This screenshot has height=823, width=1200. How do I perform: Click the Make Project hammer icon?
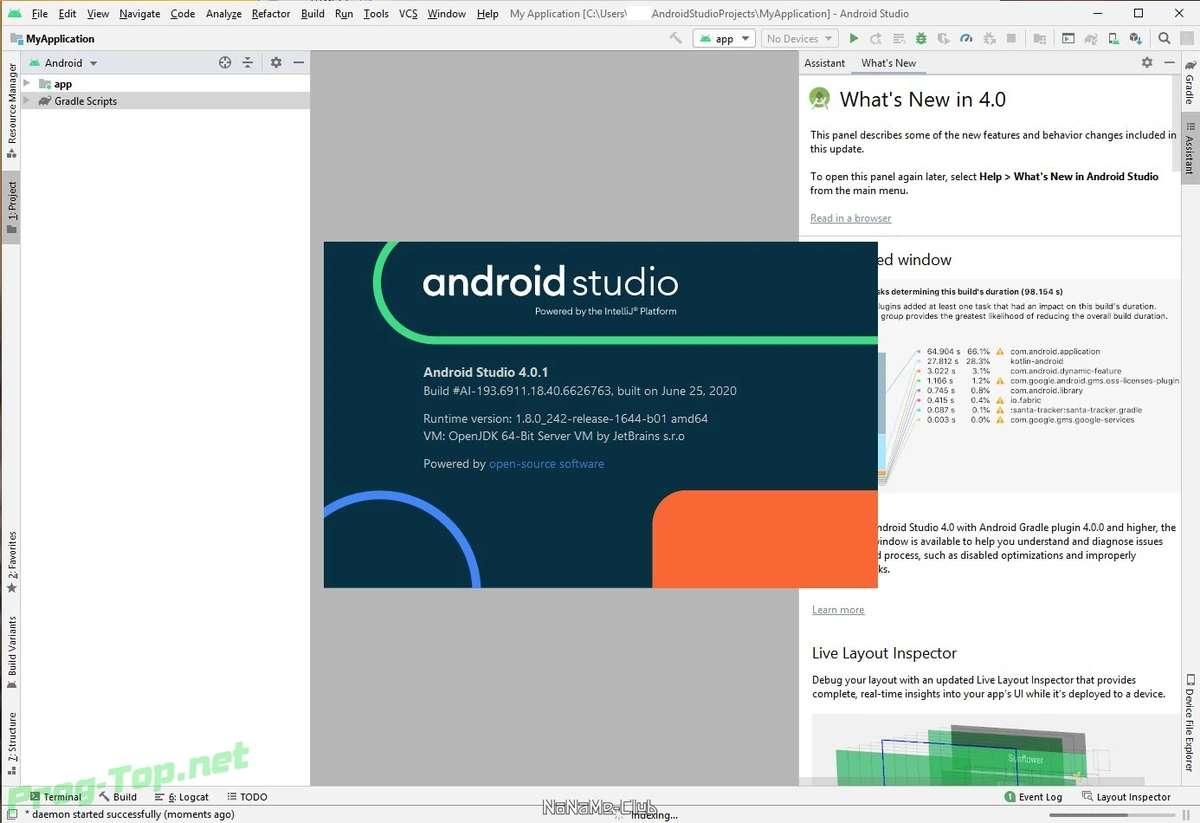point(676,39)
